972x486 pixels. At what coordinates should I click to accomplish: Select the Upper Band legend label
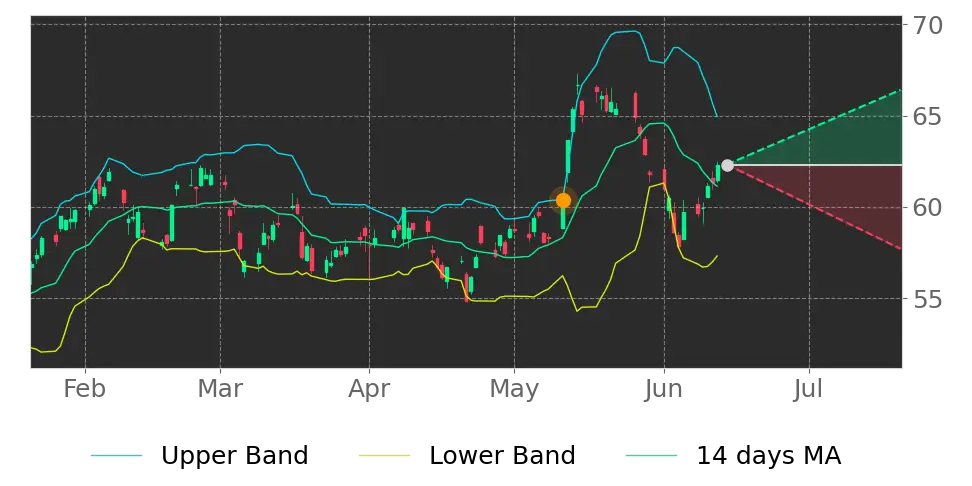pos(234,456)
